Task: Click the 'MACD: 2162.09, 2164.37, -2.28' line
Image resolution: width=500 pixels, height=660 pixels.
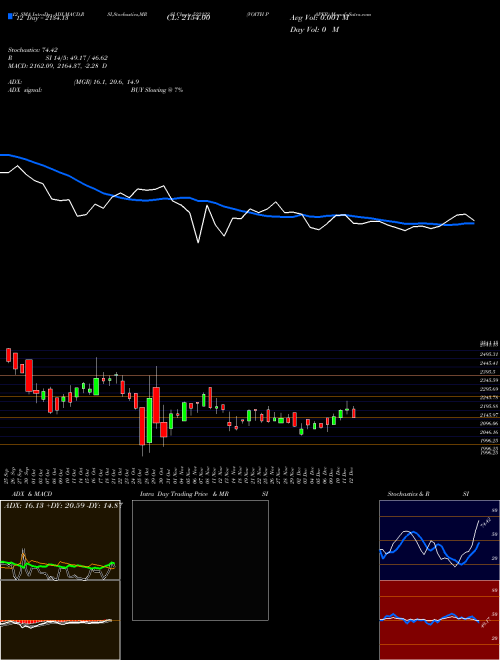Action: click(57, 66)
